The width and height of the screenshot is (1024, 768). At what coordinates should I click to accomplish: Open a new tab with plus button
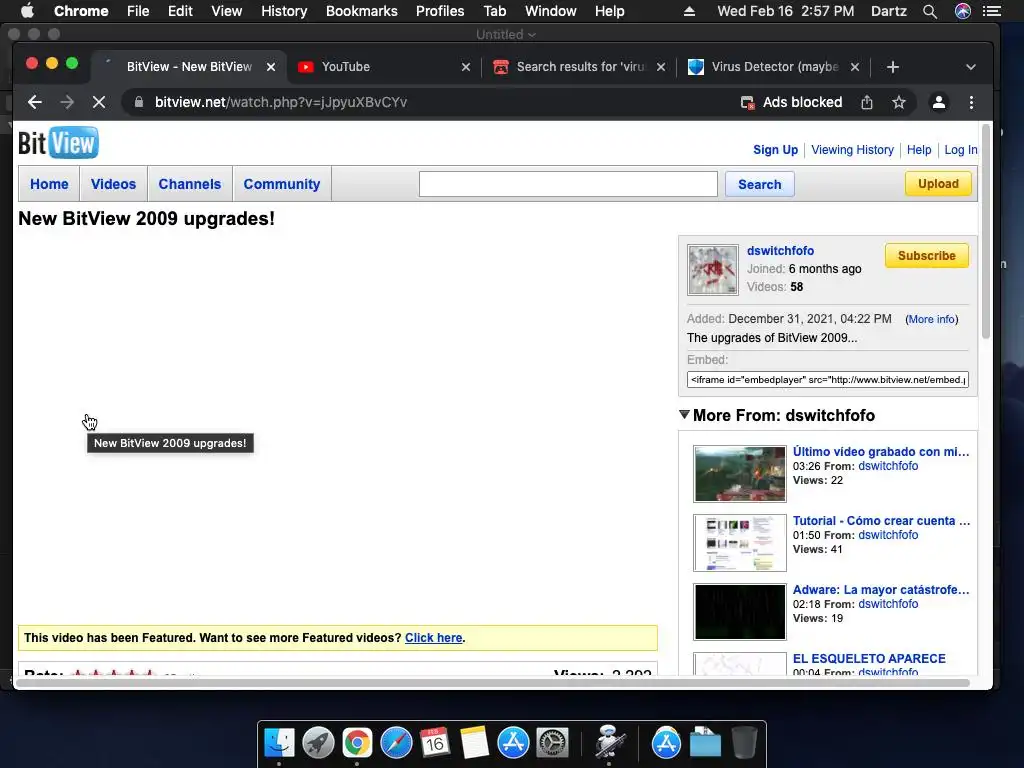coord(893,67)
